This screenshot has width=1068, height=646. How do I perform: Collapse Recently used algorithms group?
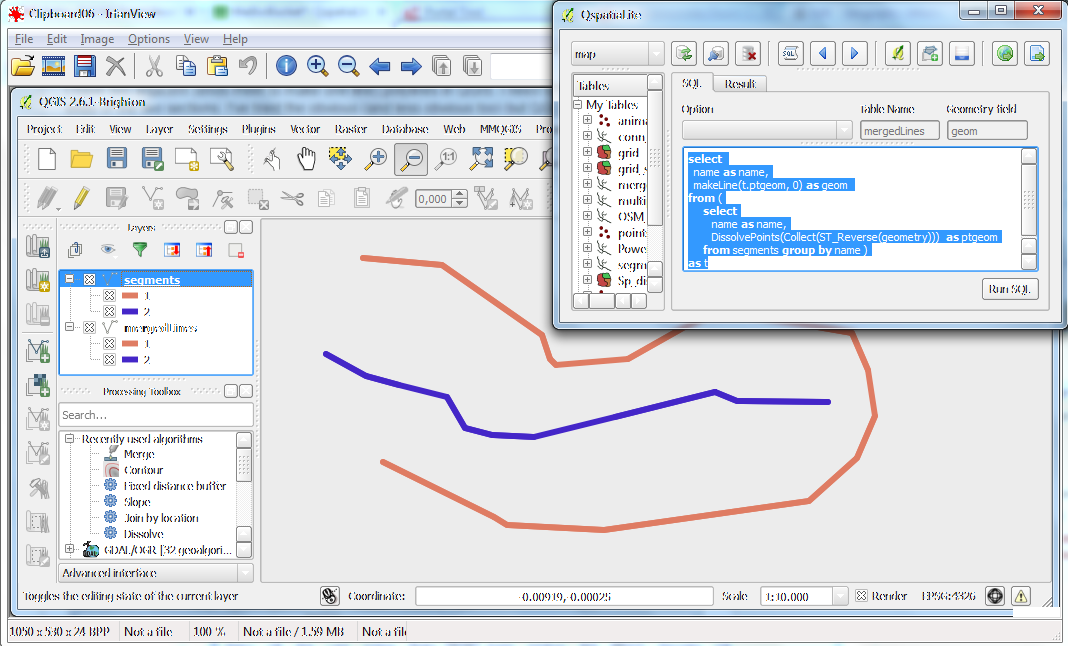(x=69, y=439)
